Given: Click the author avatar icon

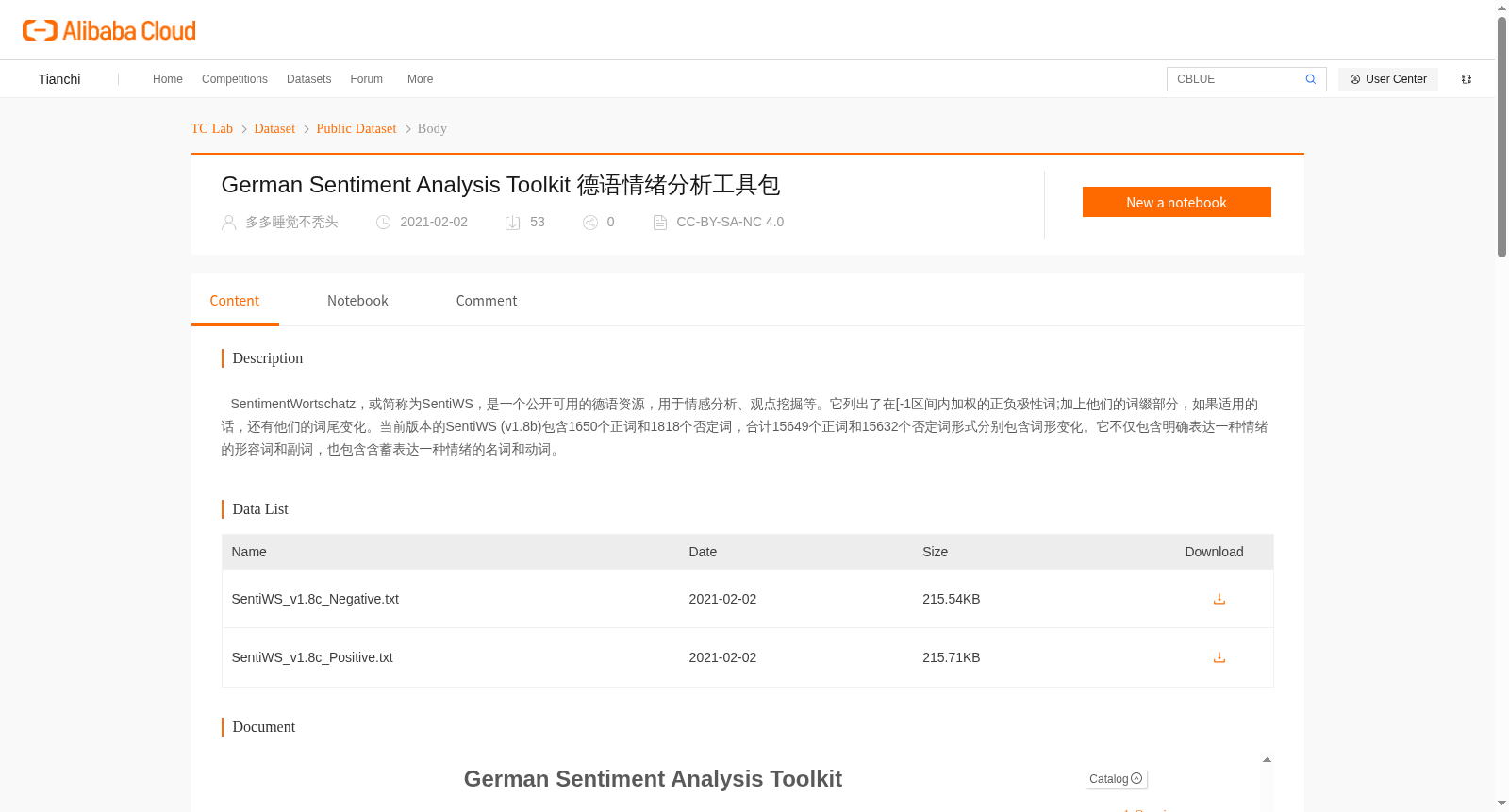Looking at the screenshot, I should [229, 223].
